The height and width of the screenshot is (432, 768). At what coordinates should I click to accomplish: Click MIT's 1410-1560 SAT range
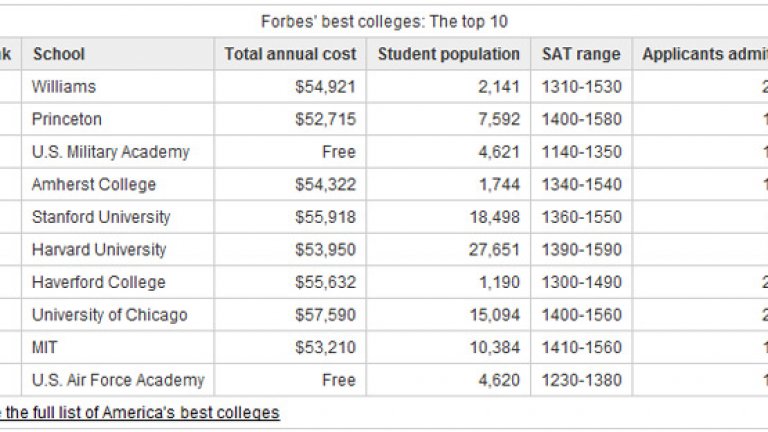(581, 347)
